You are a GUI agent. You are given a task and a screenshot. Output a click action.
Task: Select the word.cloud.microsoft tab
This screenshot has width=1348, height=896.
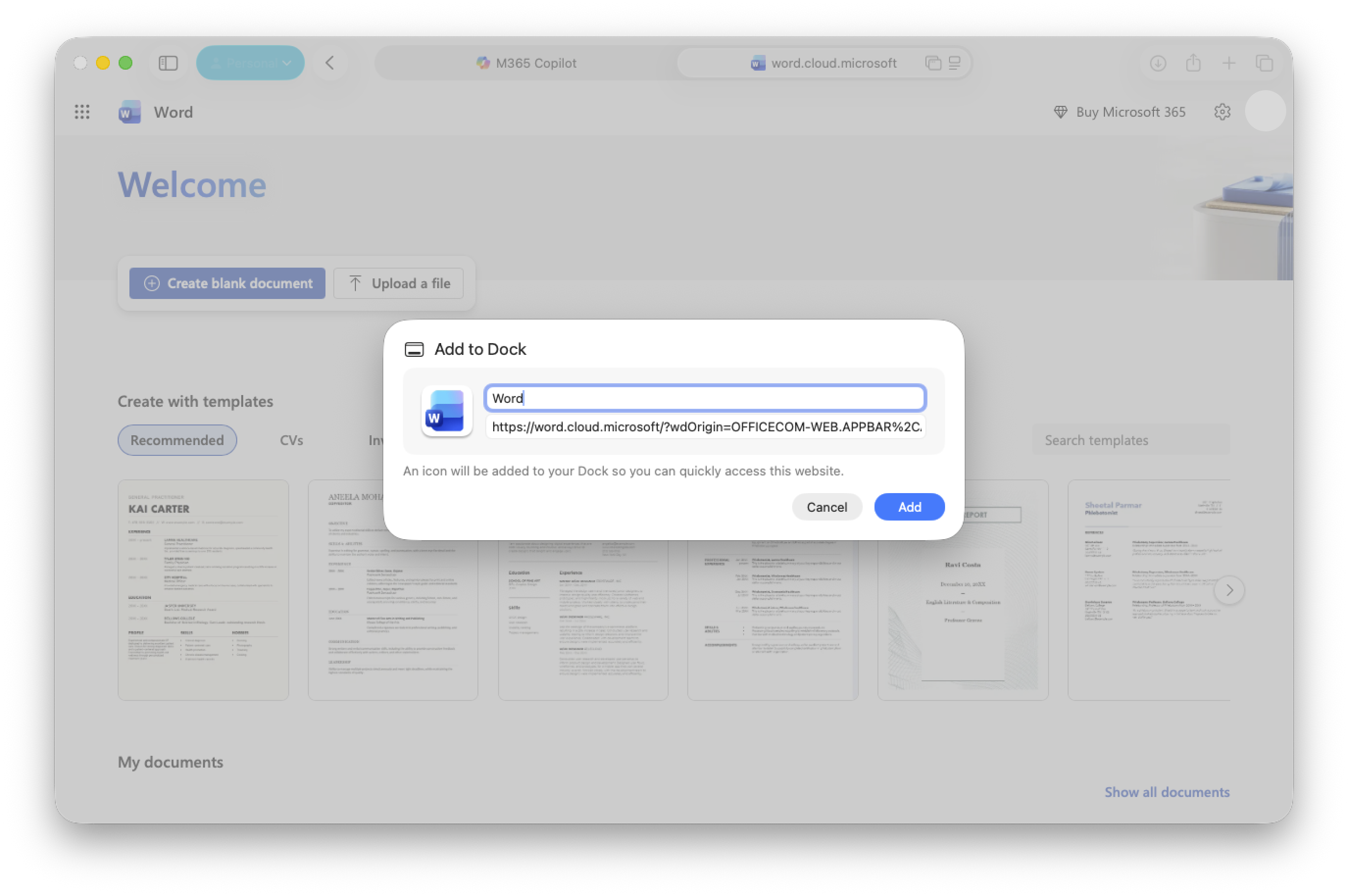coord(824,63)
